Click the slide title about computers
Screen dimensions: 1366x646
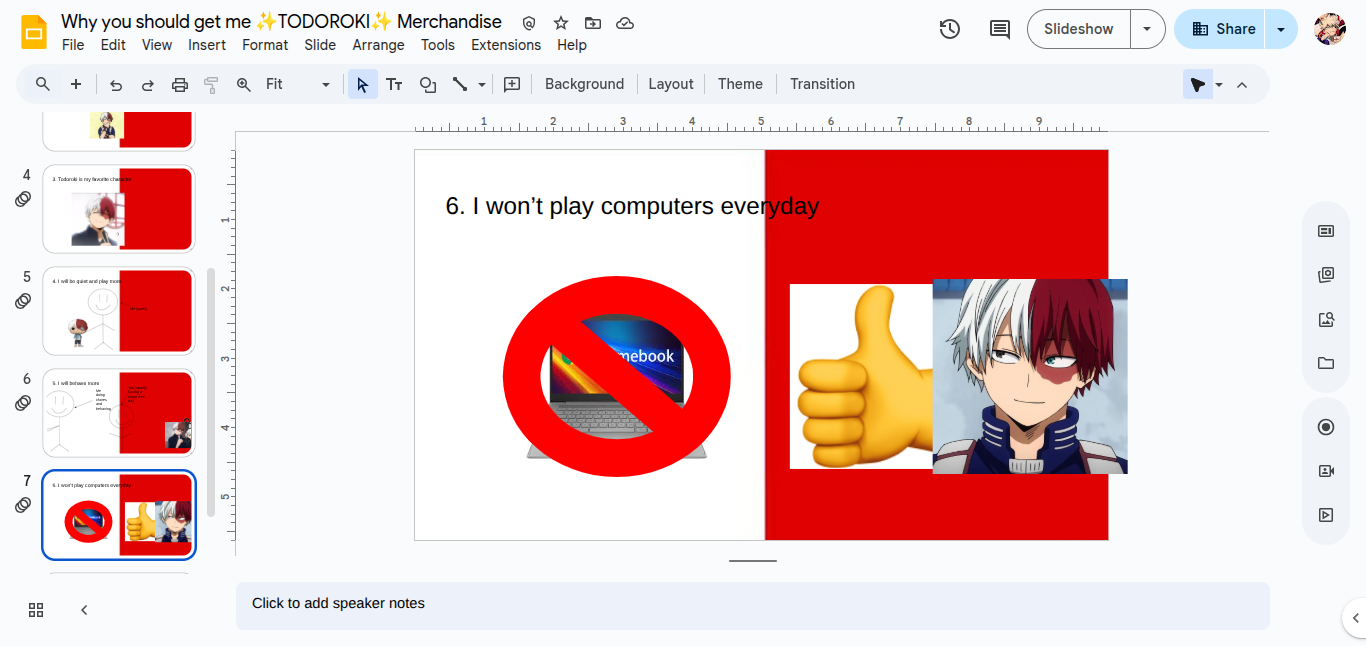tap(632, 206)
